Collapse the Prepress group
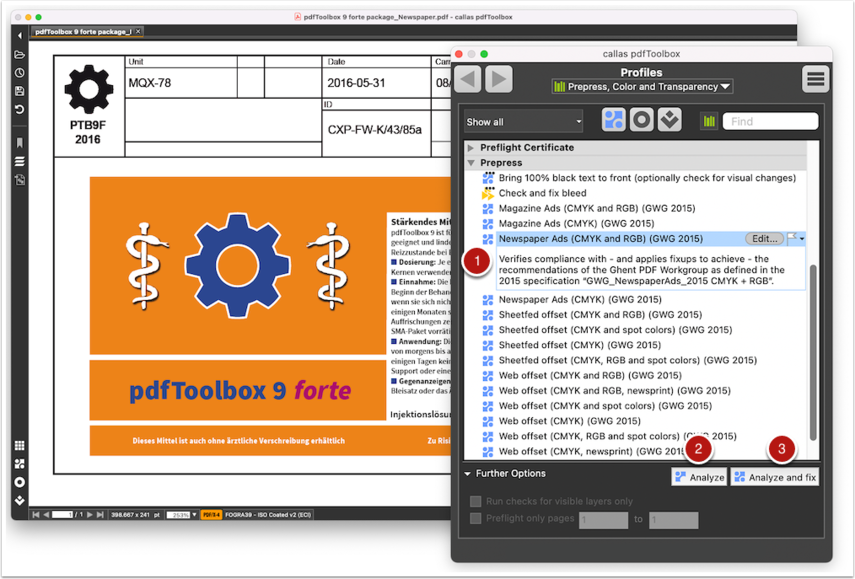855x579 pixels. pos(471,163)
